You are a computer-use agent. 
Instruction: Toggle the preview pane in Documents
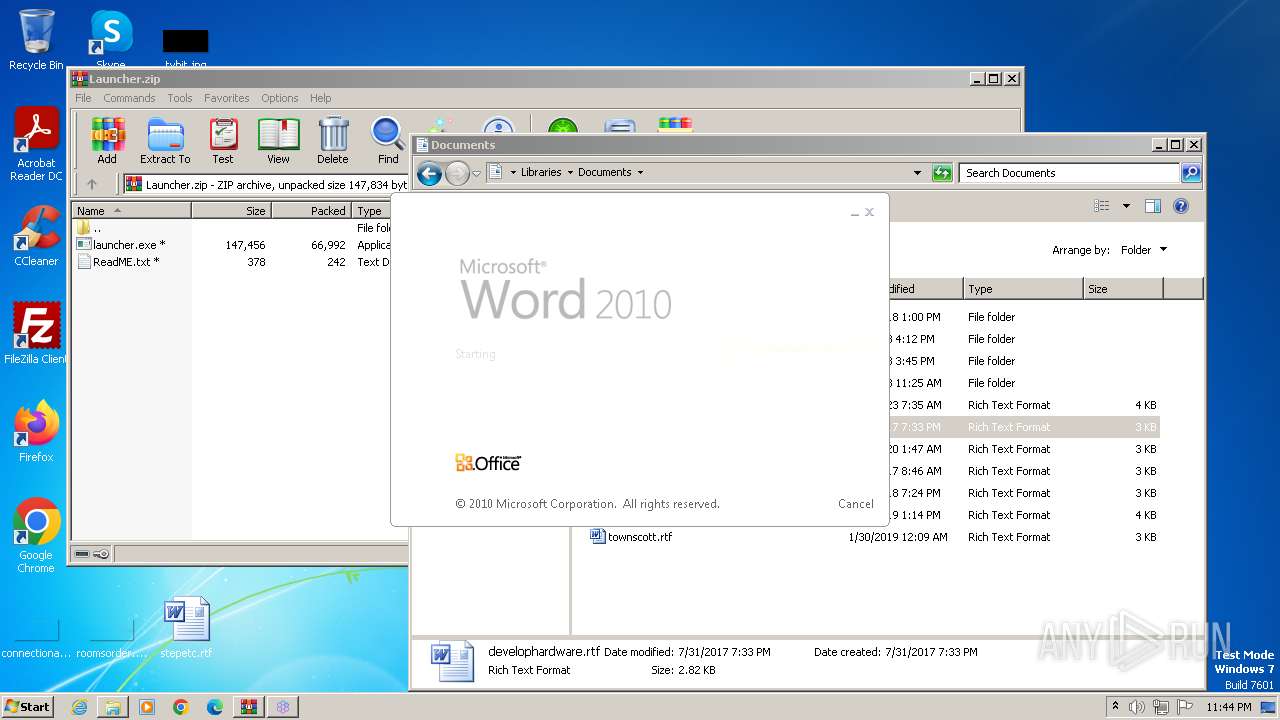click(1153, 206)
